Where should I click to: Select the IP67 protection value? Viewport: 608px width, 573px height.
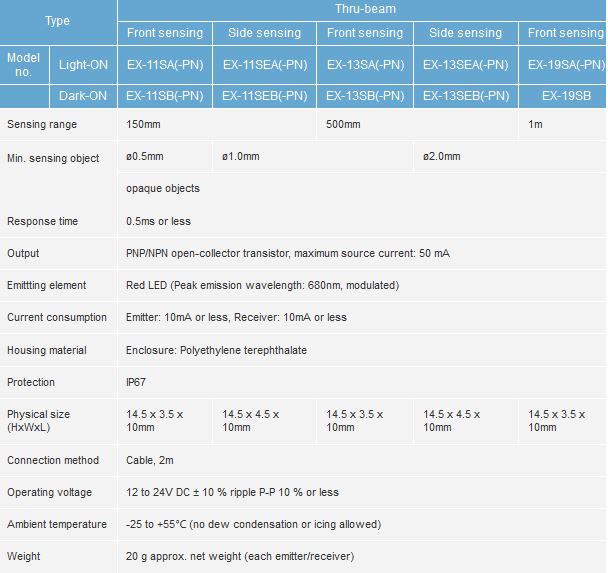point(138,382)
